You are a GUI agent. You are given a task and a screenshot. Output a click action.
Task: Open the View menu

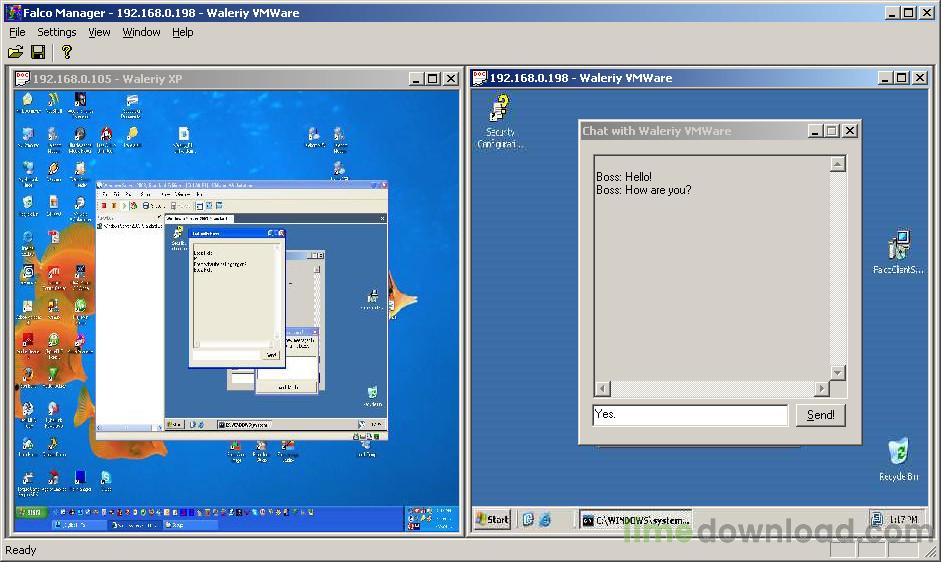tap(99, 32)
